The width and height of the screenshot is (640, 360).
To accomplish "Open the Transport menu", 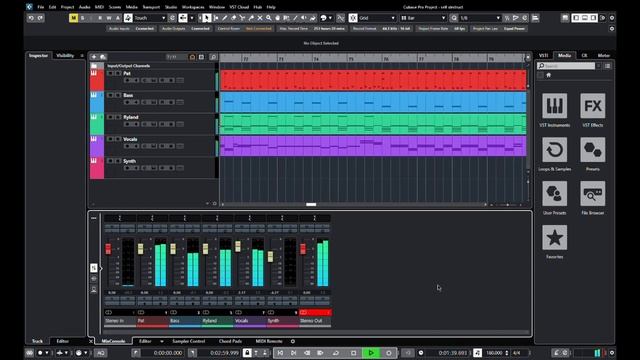I will [151, 7].
